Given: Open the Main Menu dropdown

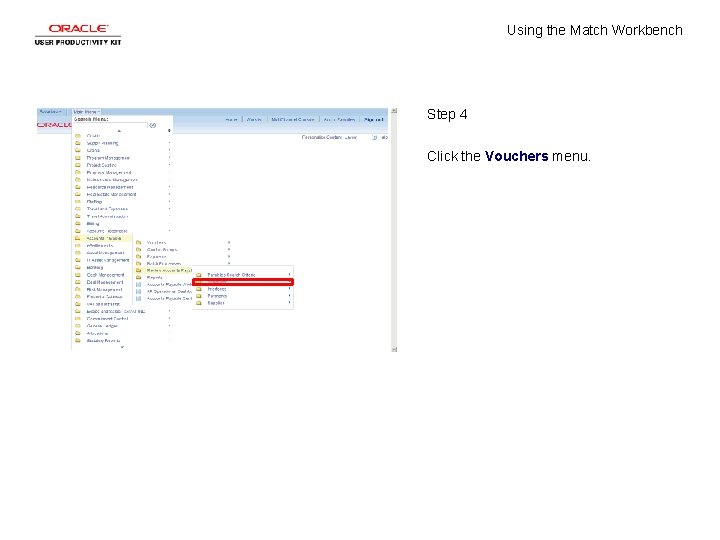Looking at the screenshot, I should [86, 112].
